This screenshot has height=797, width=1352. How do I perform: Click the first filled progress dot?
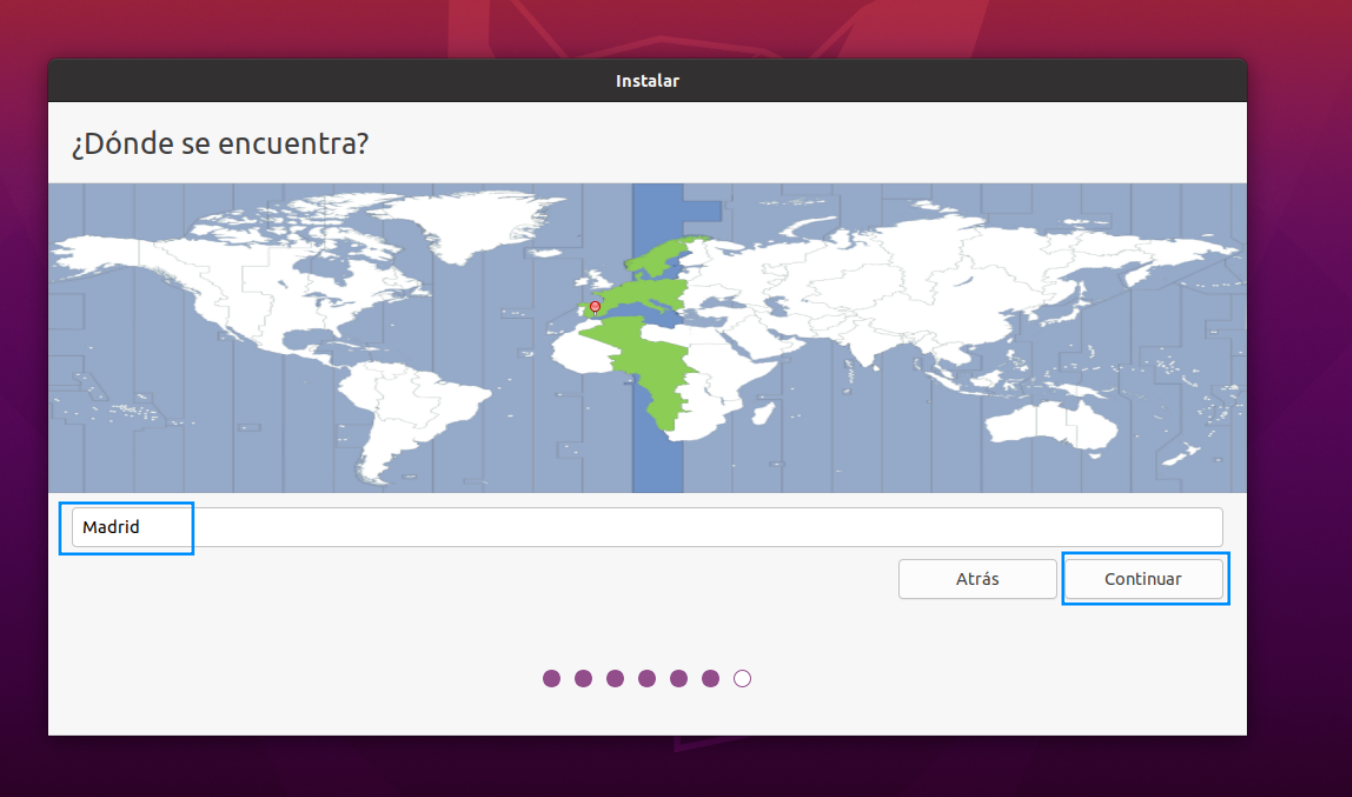[x=551, y=679]
